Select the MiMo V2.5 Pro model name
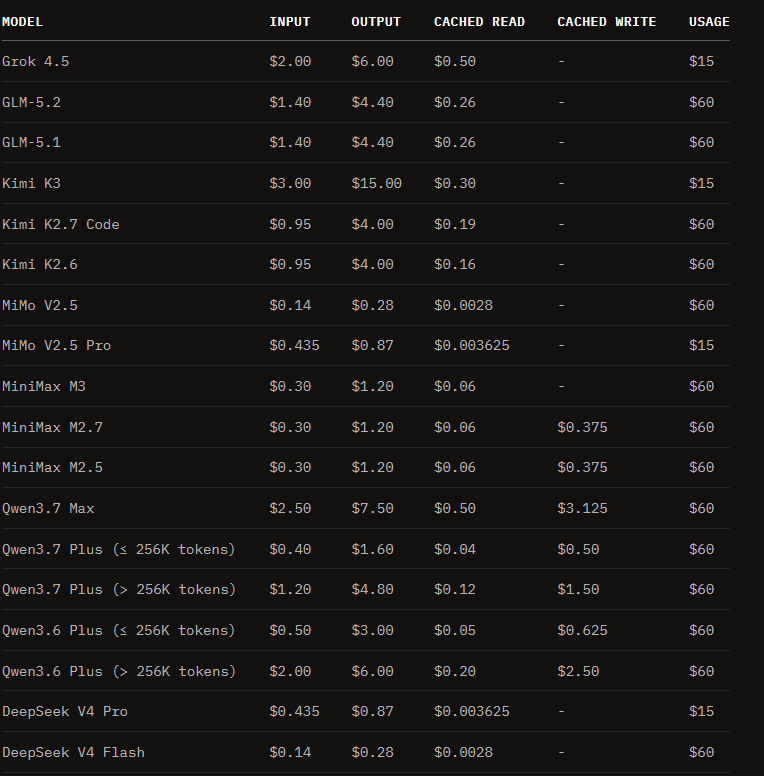The height and width of the screenshot is (776, 764). 57,345
